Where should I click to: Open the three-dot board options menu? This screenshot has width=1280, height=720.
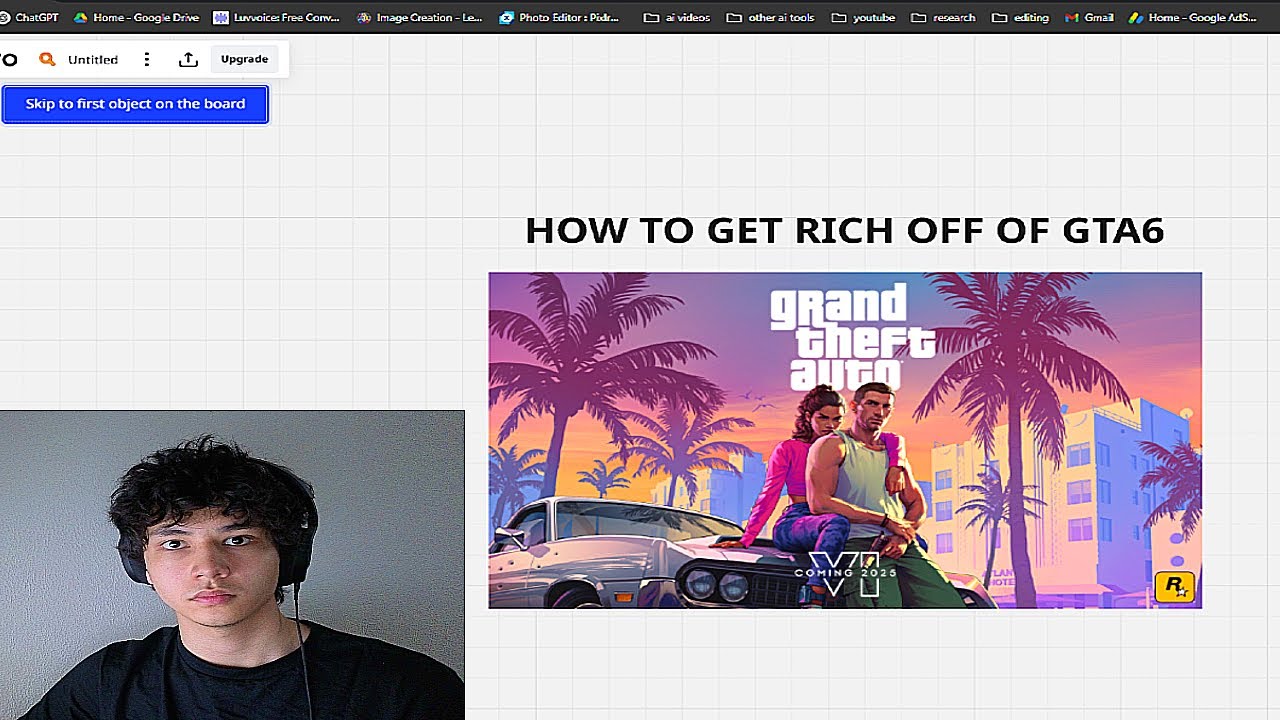[147, 59]
